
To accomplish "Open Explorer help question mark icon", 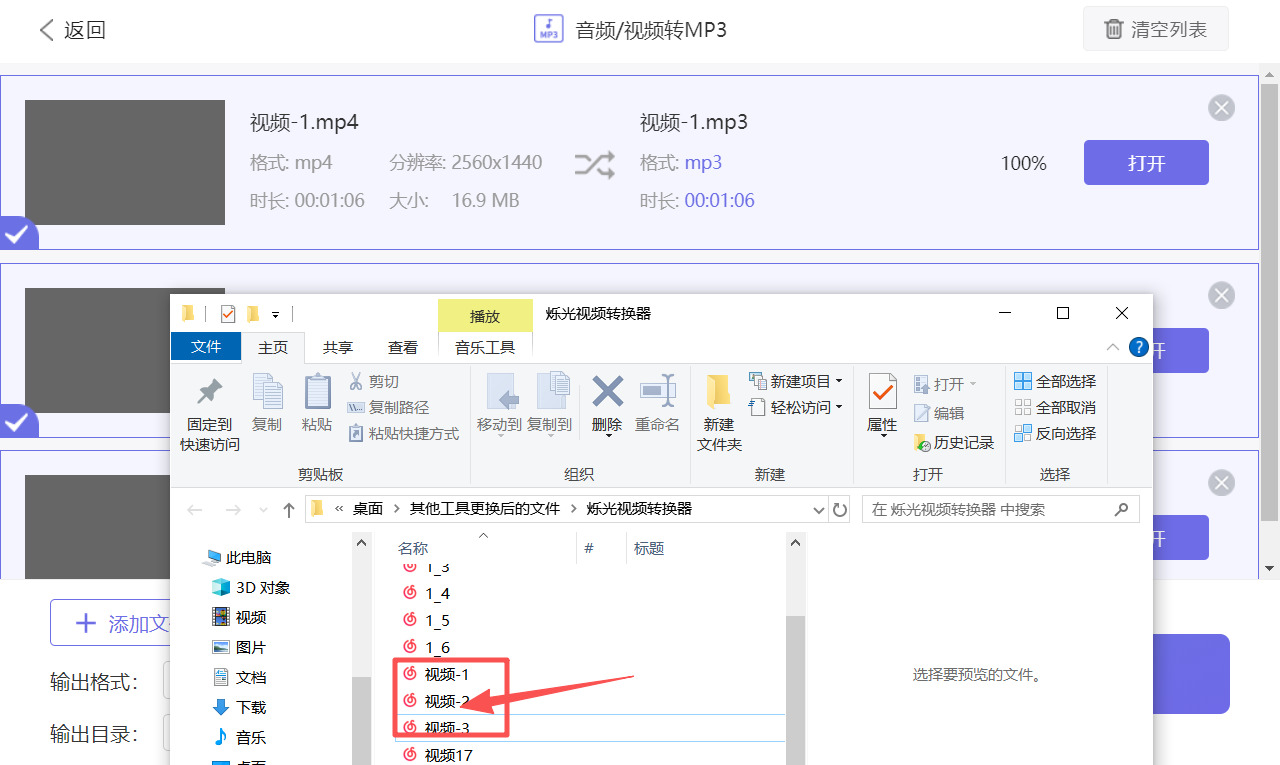I will pos(1138,347).
